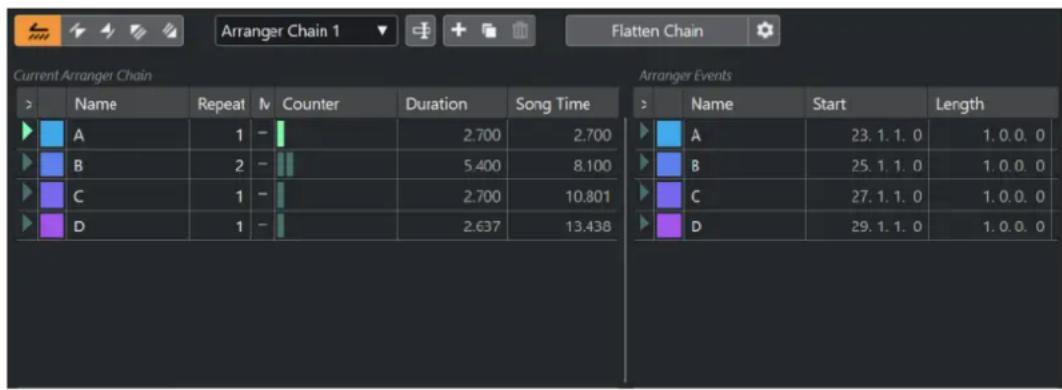Open the Mode dash cell for step D

click(263, 226)
